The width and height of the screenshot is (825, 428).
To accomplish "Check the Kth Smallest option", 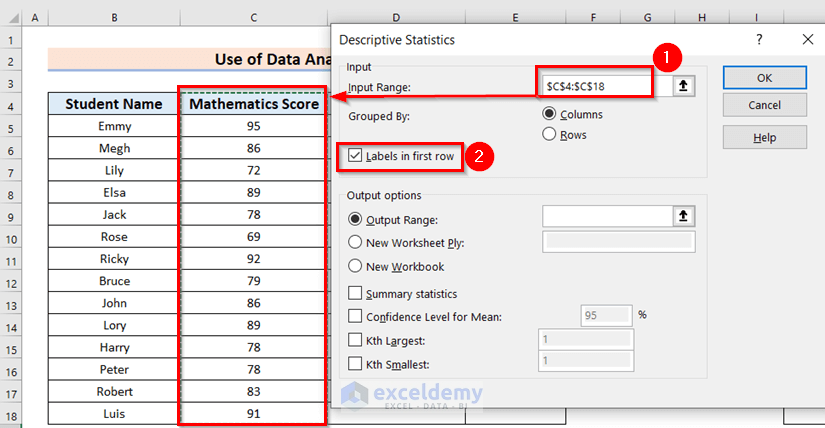I will [x=355, y=364].
